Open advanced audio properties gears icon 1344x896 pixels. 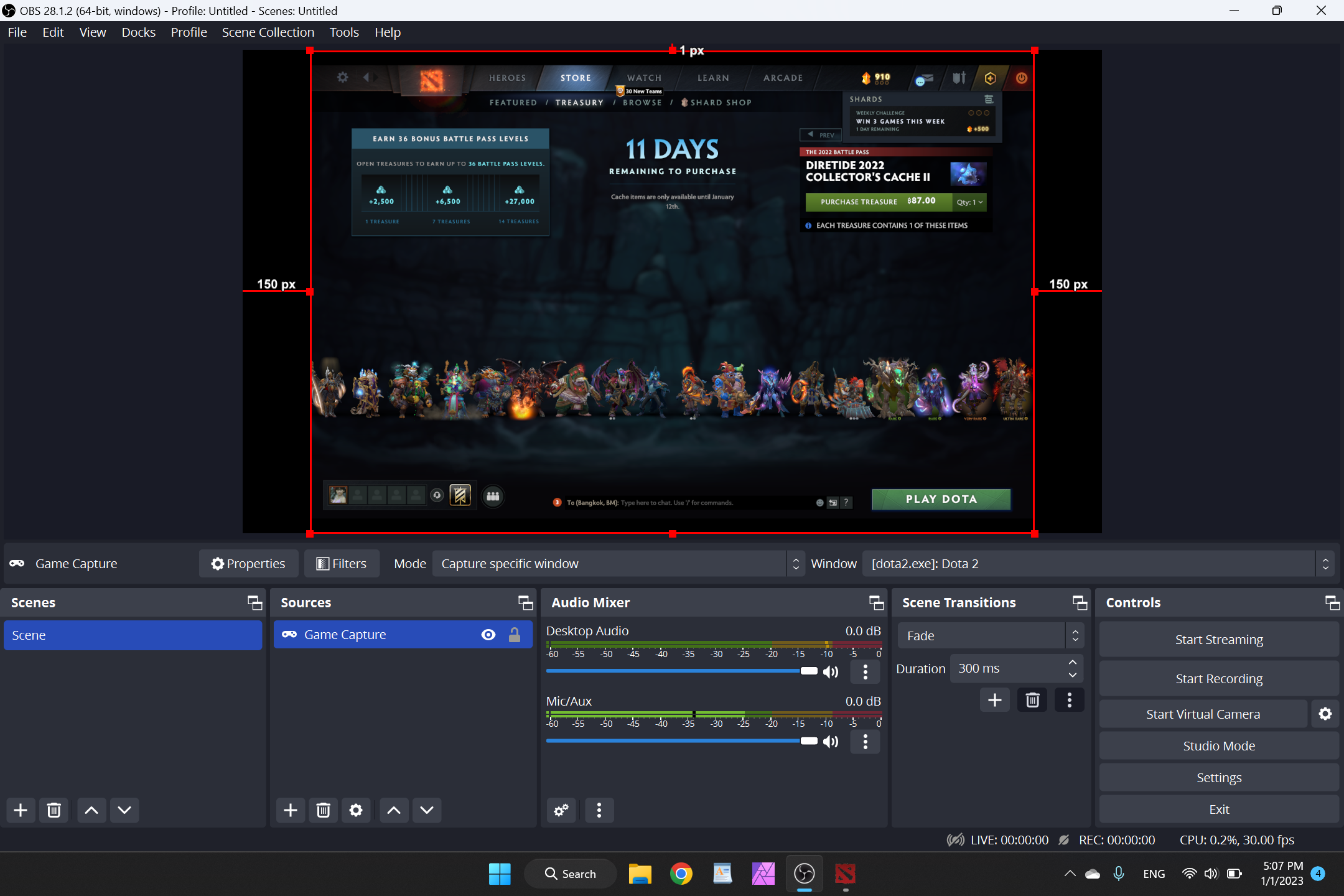[x=561, y=810]
